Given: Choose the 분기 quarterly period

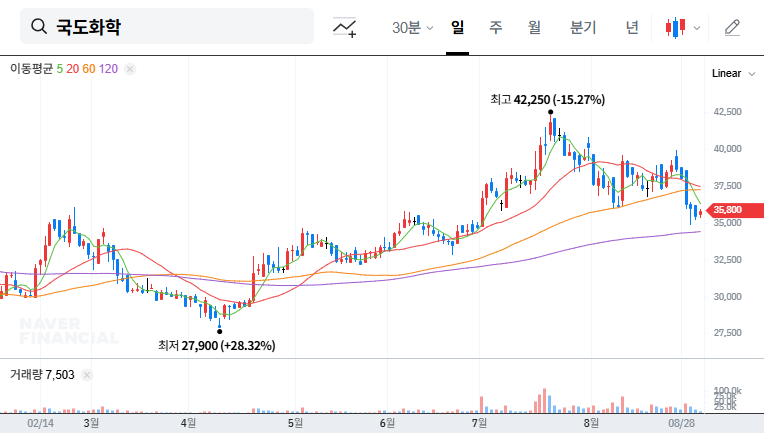Looking at the screenshot, I should (x=583, y=27).
